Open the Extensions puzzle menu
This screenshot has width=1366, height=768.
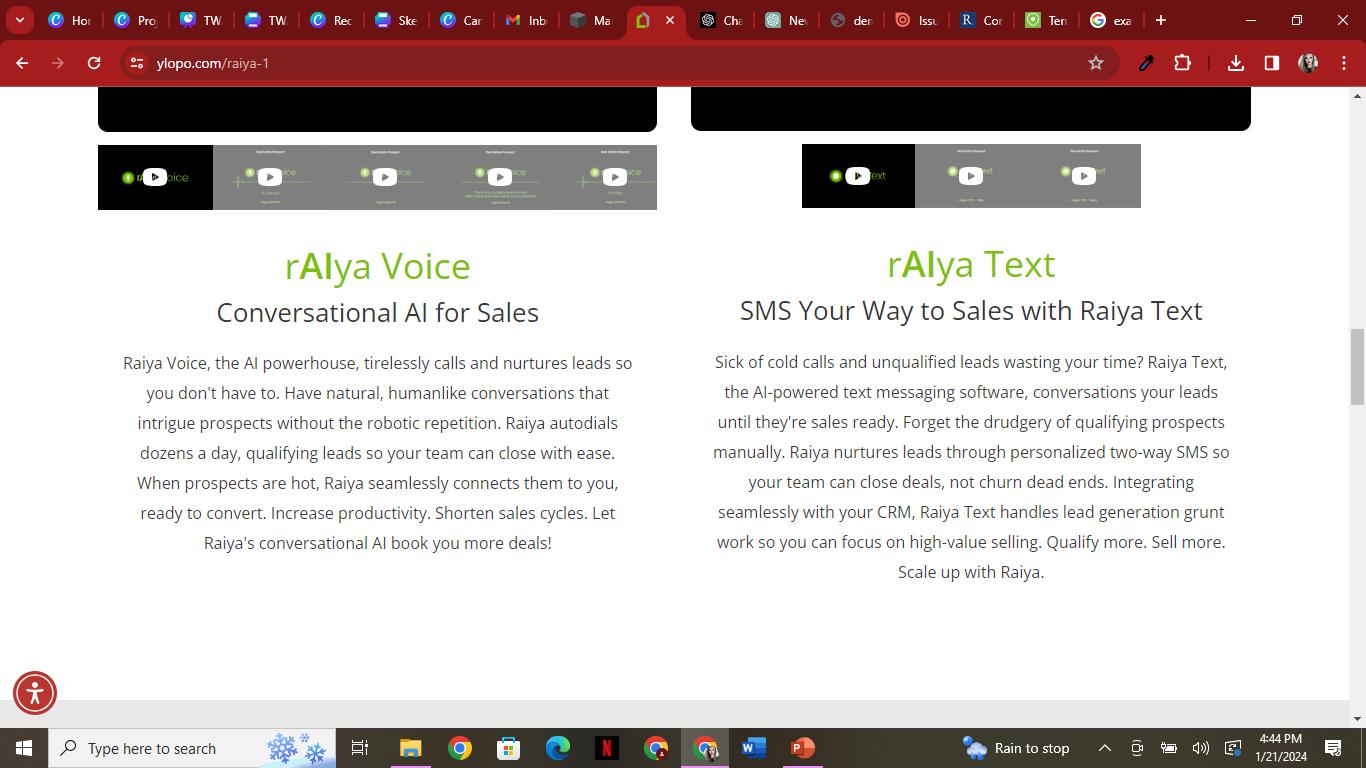click(1183, 63)
